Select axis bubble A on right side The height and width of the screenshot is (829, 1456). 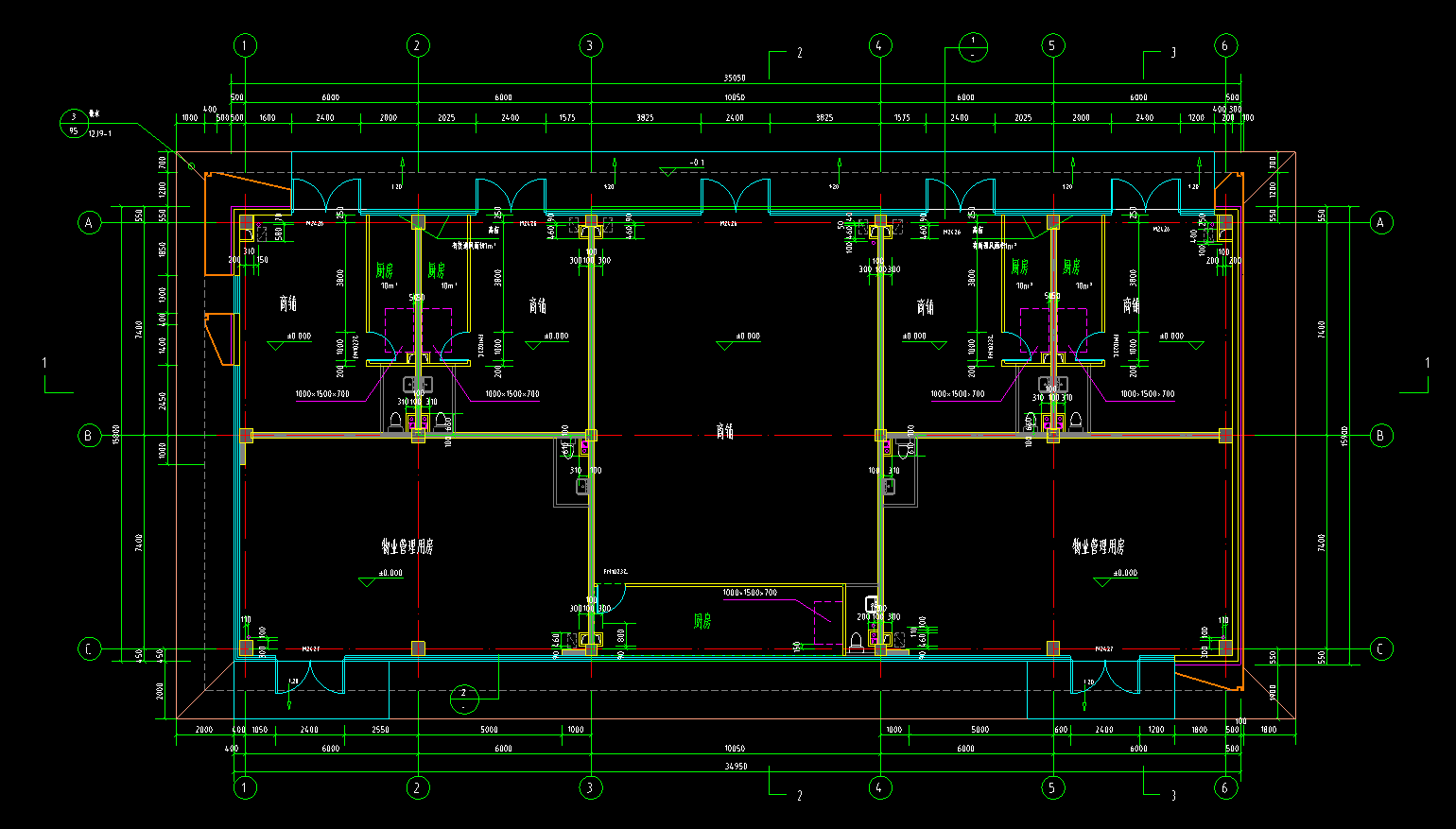point(1380,223)
